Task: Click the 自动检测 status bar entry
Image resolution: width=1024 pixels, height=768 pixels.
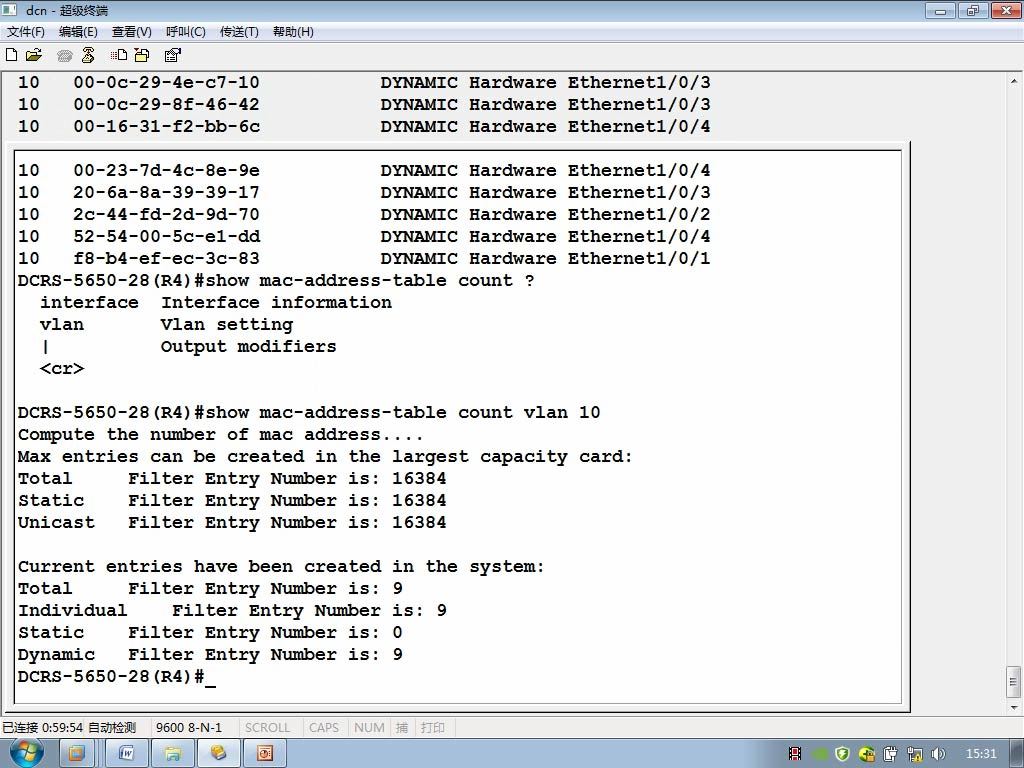Action: pos(112,727)
